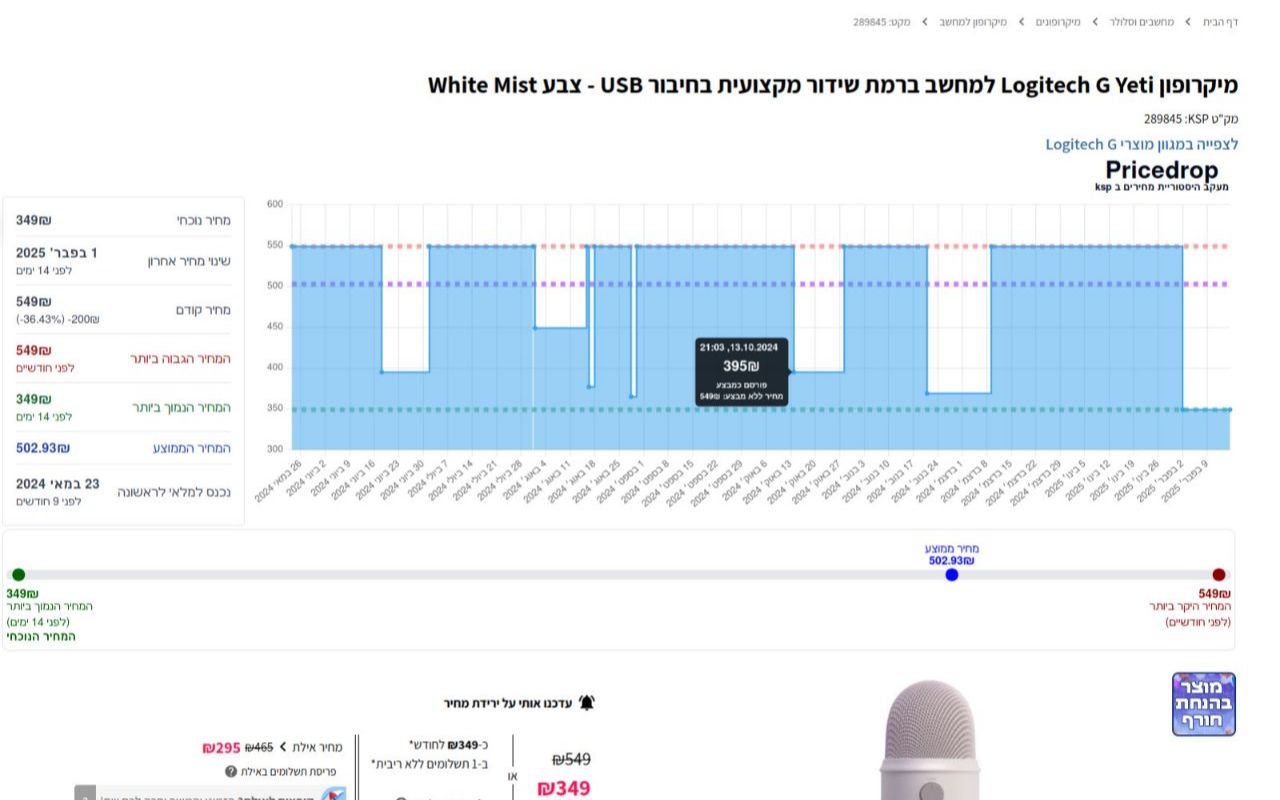Click the y-axis 600 label on chart
The image size is (1280, 800).
tap(275, 204)
